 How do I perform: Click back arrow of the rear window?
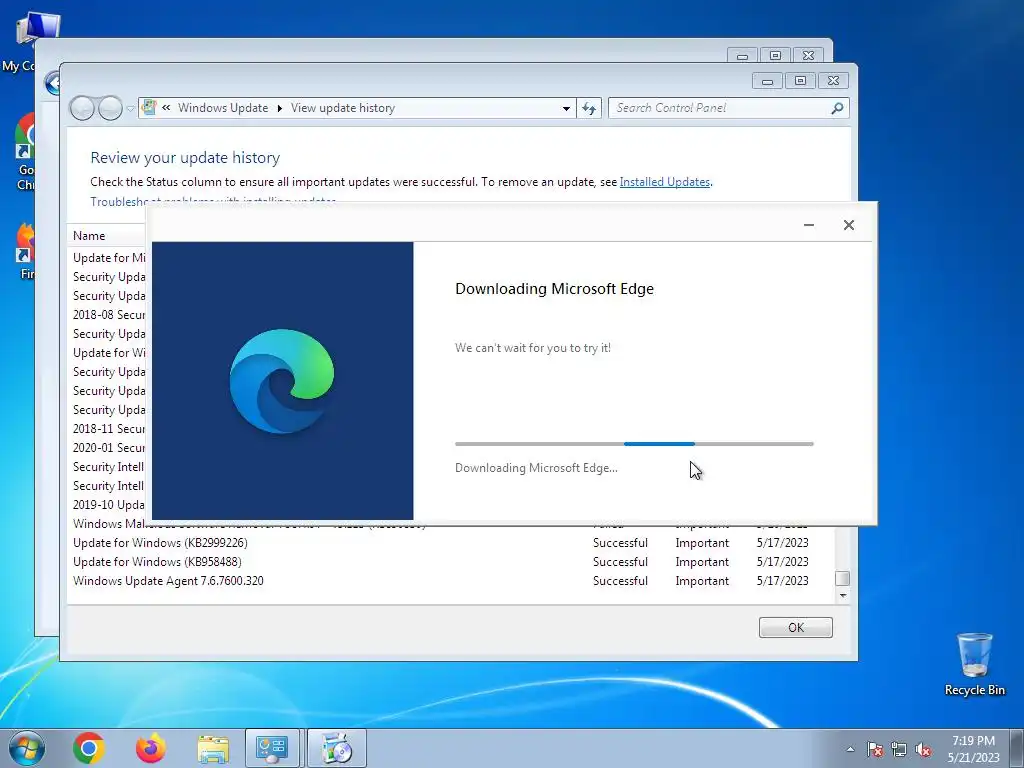(x=53, y=83)
